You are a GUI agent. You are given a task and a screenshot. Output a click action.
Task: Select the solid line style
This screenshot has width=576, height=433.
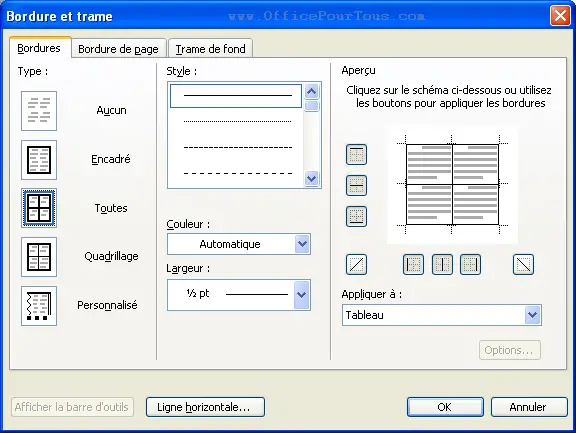[236, 96]
